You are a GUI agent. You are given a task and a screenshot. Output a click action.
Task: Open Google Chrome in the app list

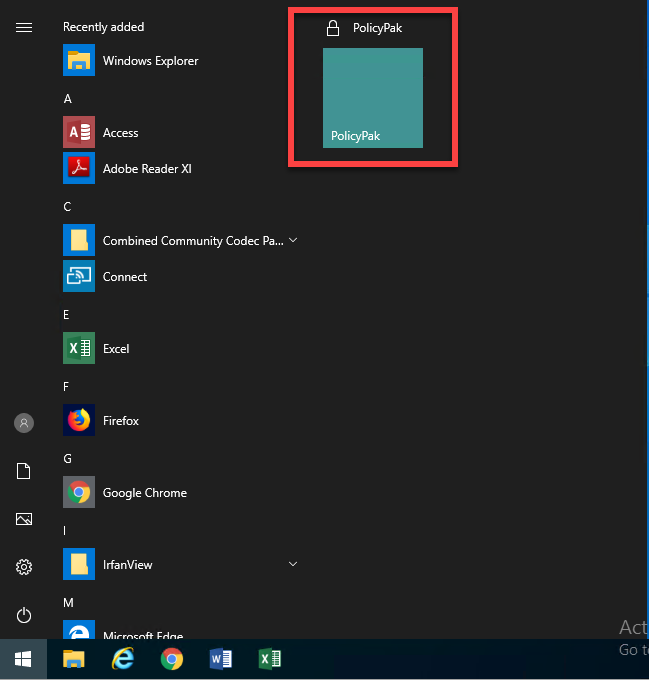point(144,493)
